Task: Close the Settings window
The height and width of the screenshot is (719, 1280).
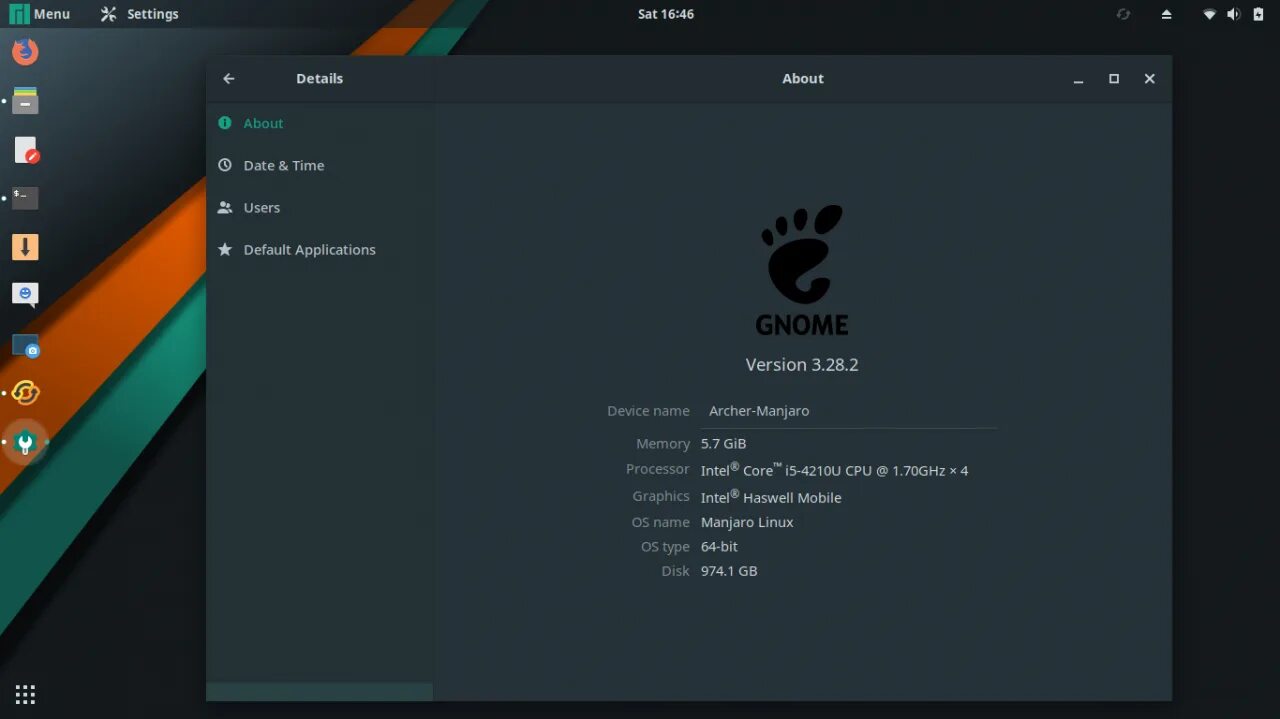Action: (x=1150, y=79)
